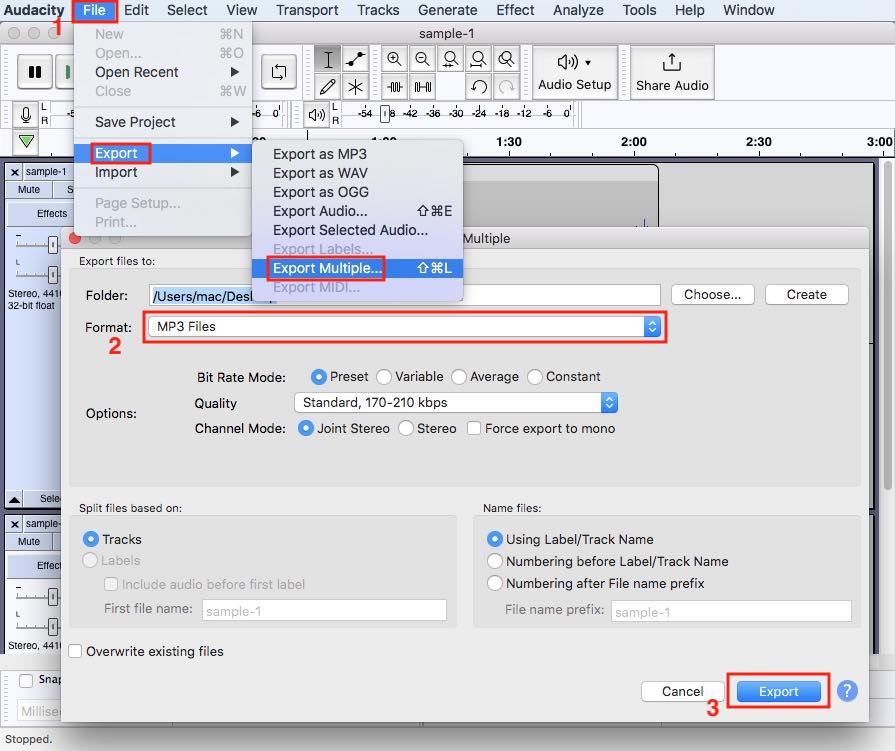The image size is (895, 751).
Task: Click the playback meter speaker icon
Action: pos(317,115)
